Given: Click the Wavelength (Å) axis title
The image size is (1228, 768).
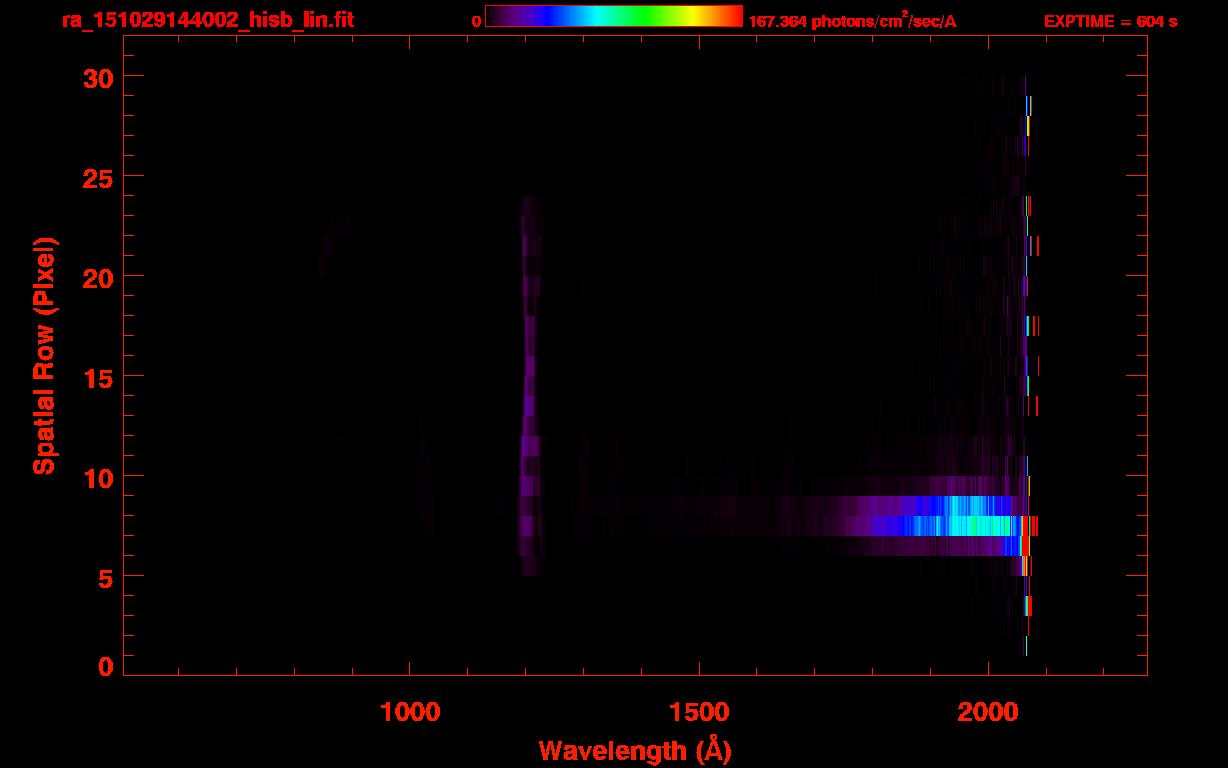Looking at the screenshot, I should (635, 749).
